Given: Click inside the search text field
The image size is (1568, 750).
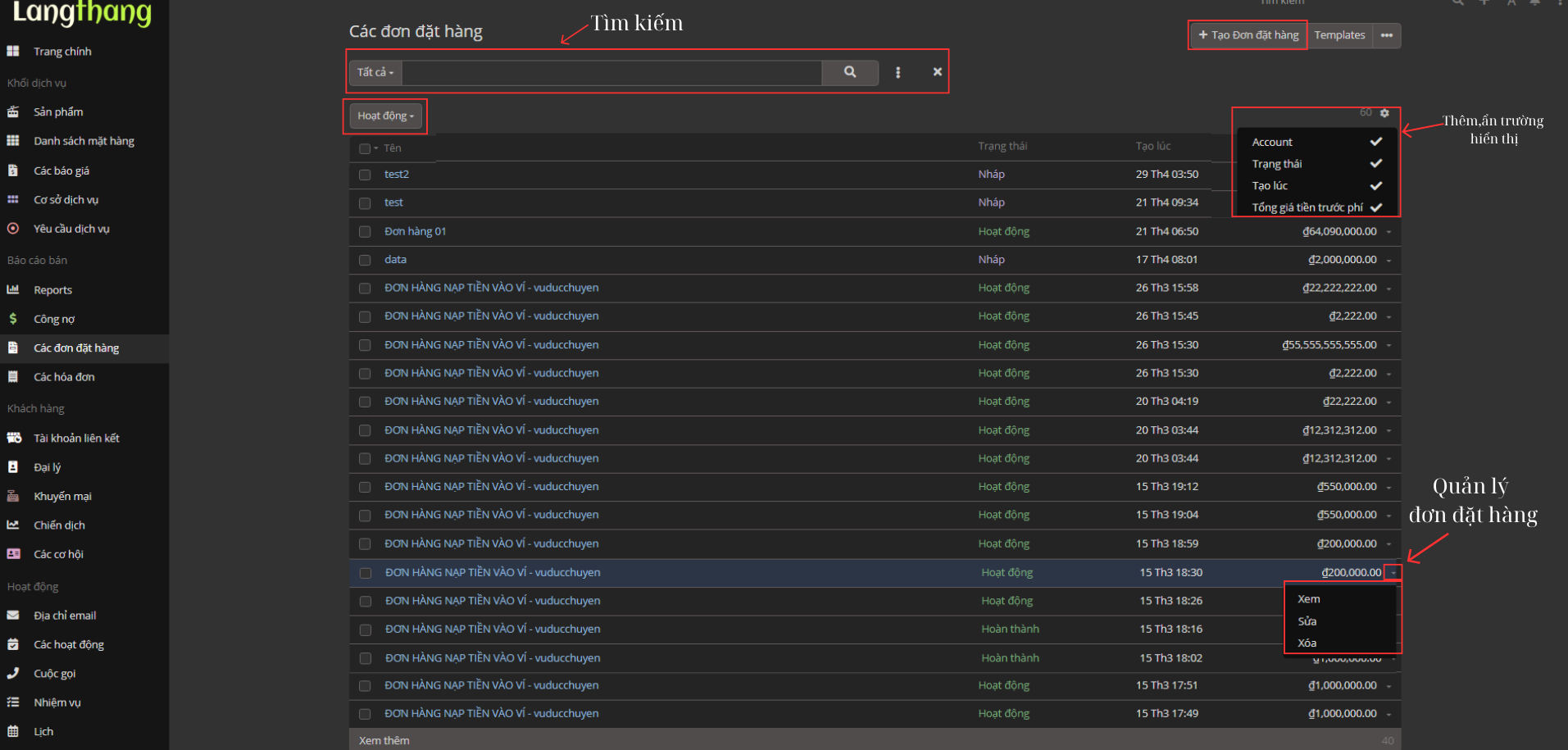Looking at the screenshot, I should [x=611, y=72].
